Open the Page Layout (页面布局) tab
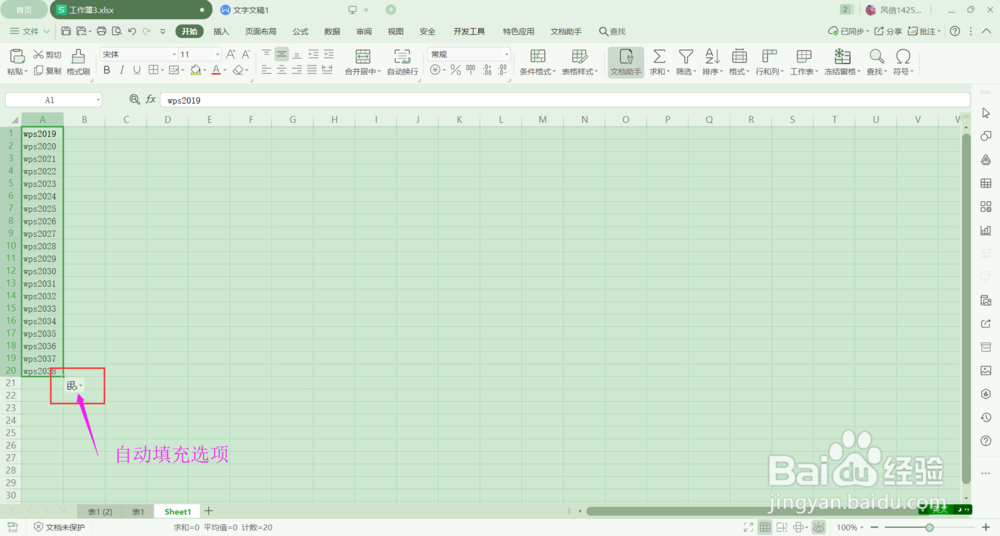Screen dimensions: 1000x536 260,31
